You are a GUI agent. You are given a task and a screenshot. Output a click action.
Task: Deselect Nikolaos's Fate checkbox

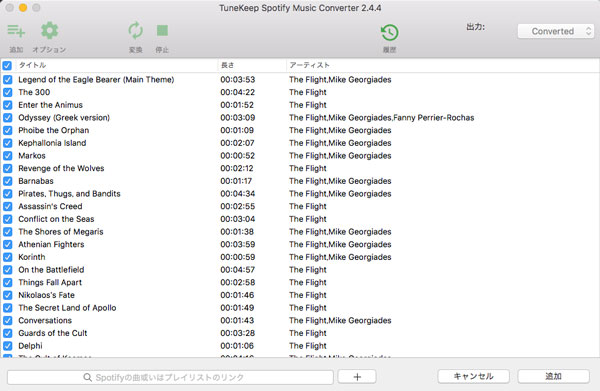pos(8,295)
